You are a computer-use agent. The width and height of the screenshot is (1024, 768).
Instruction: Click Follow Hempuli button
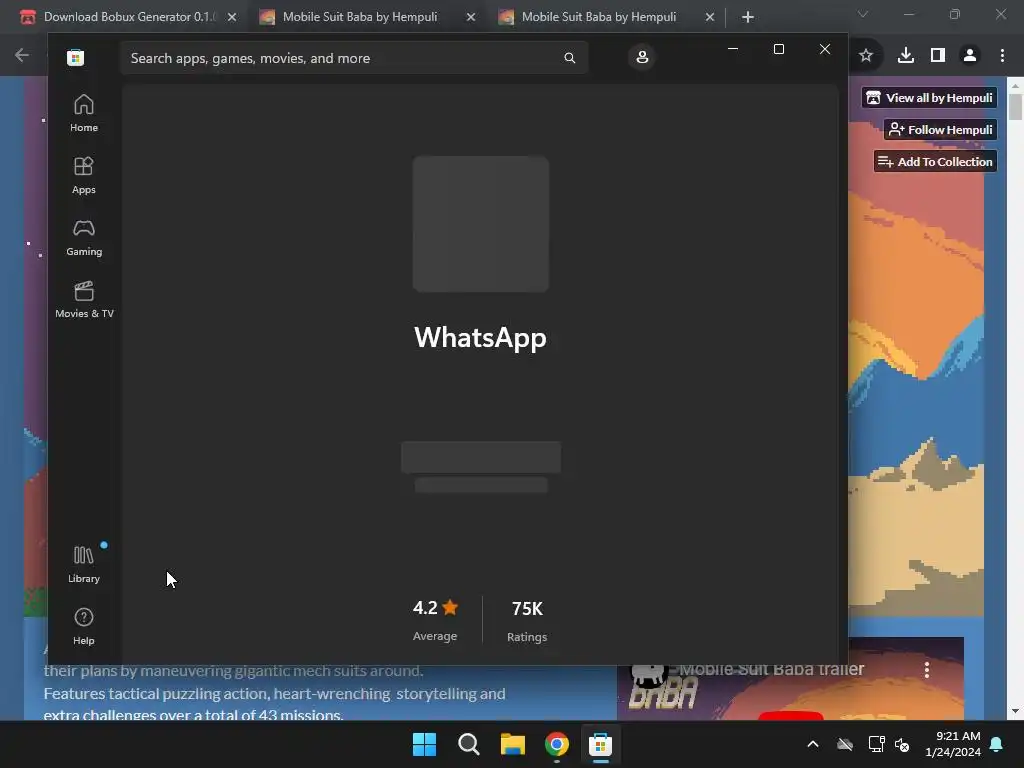940,130
